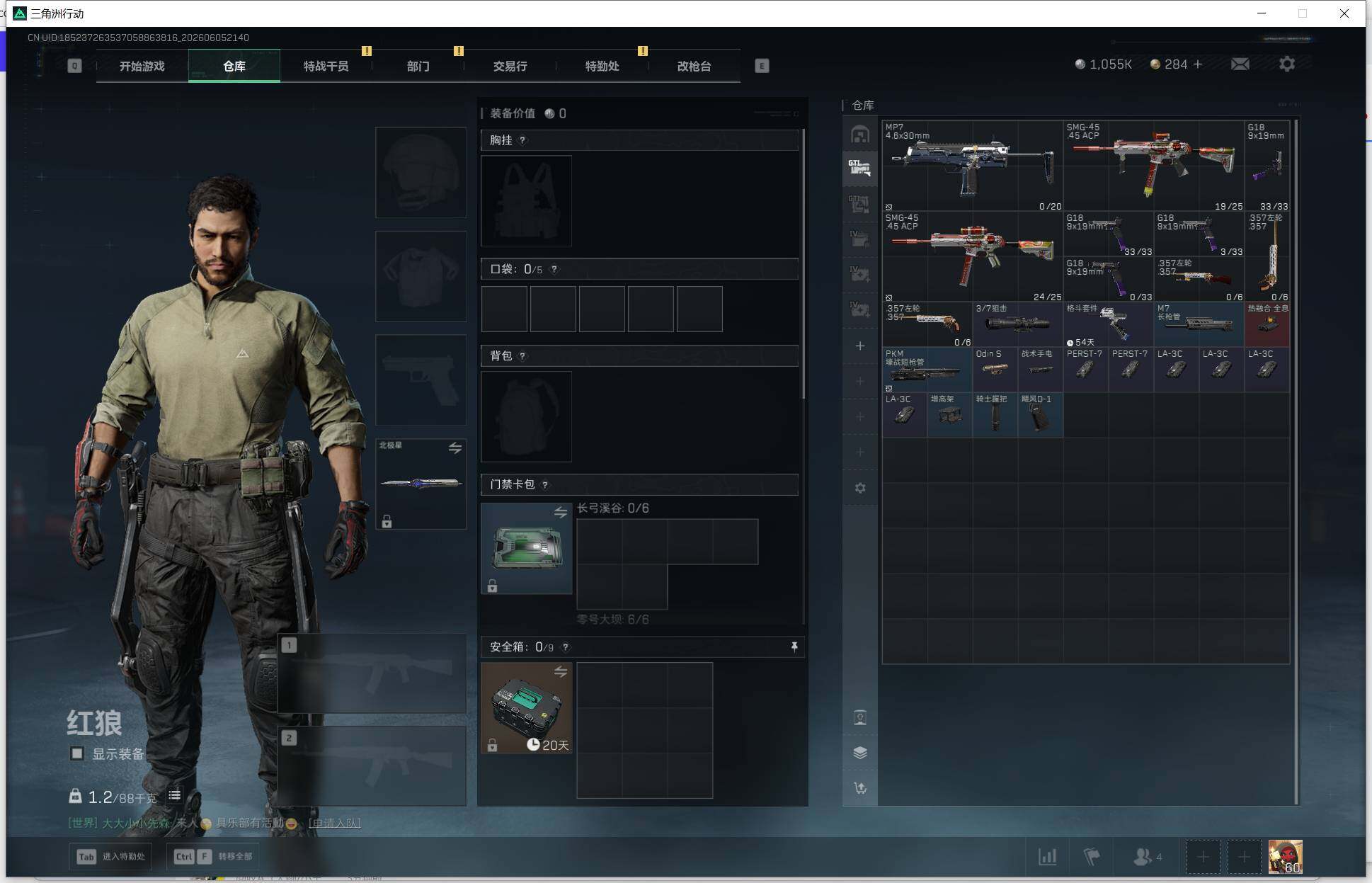This screenshot has width=1372, height=883.
Task: Click the 进入特勤处 Tab button
Action: click(x=112, y=856)
